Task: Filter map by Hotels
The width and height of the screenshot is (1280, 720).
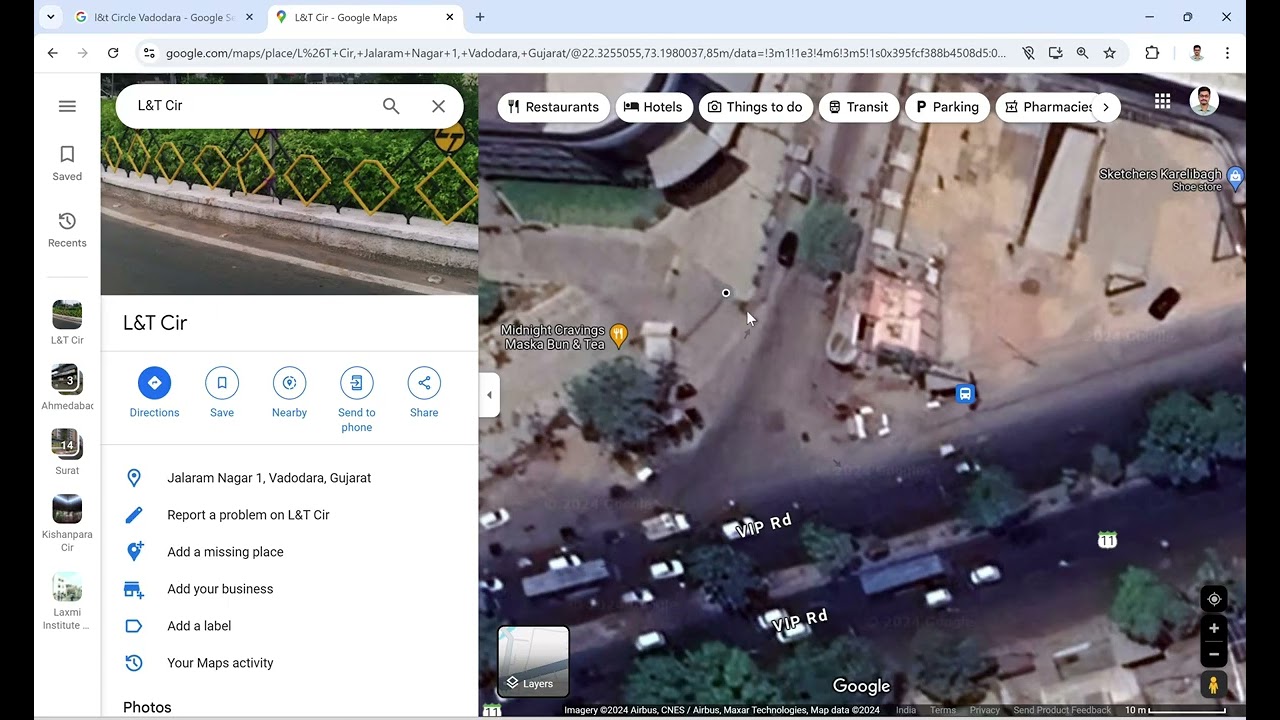Action: click(x=654, y=107)
